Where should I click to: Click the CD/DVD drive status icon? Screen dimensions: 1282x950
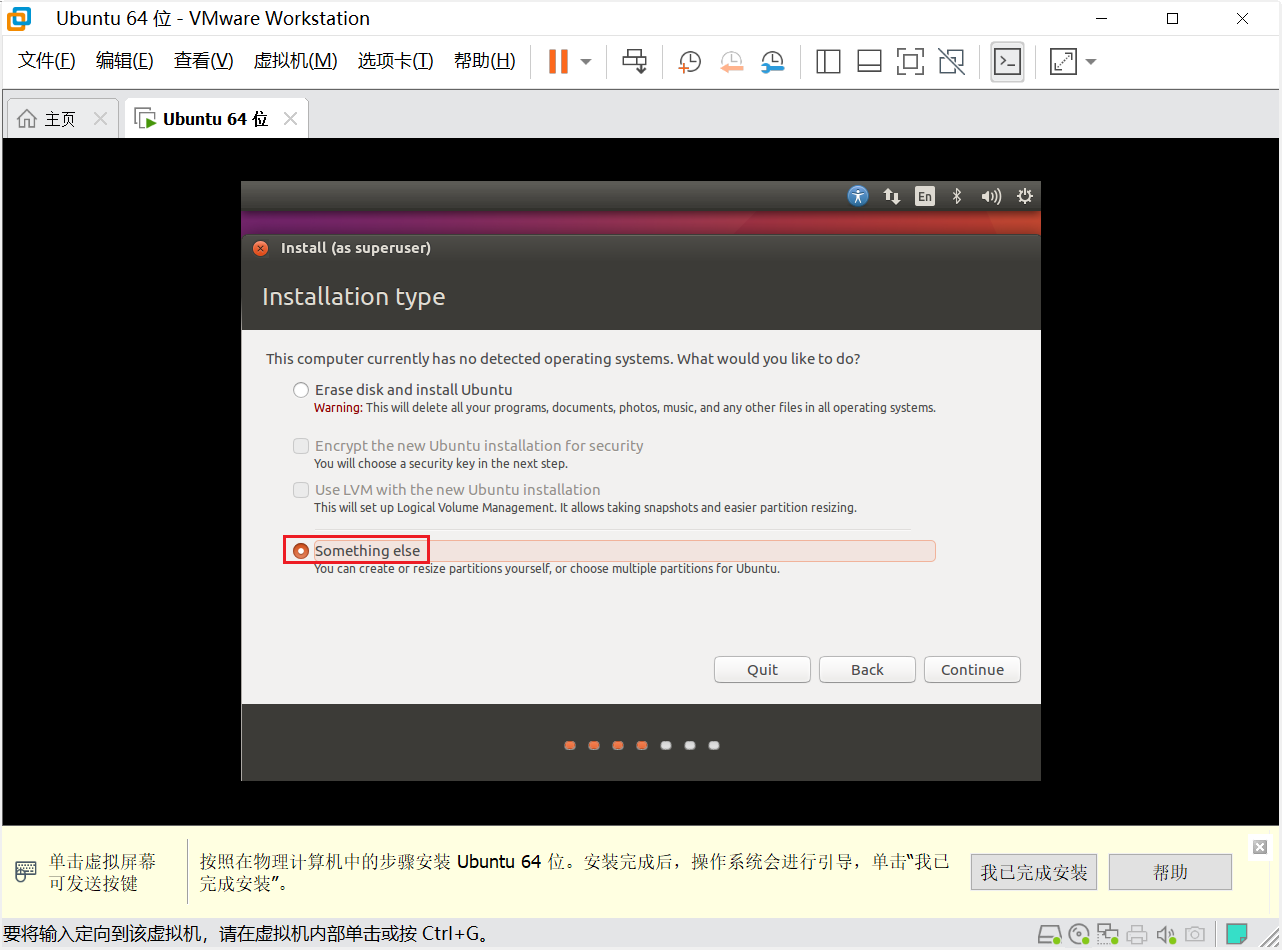coord(1079,935)
